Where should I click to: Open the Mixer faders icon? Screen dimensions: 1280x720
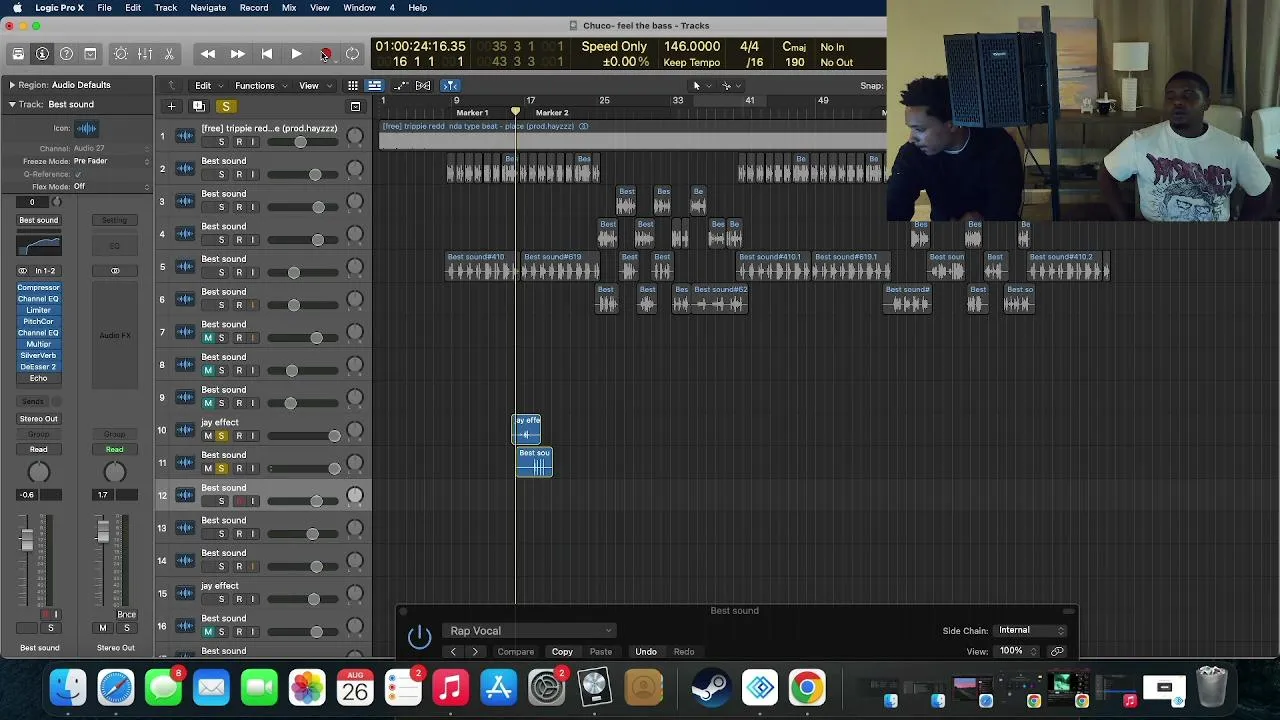point(145,54)
